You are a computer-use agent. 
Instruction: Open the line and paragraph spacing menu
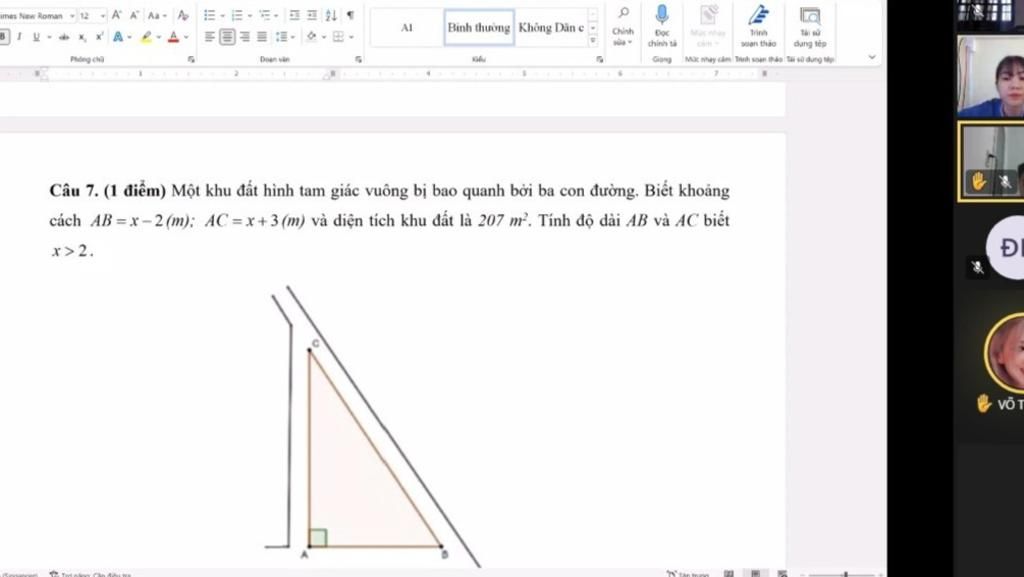pyautogui.click(x=283, y=37)
